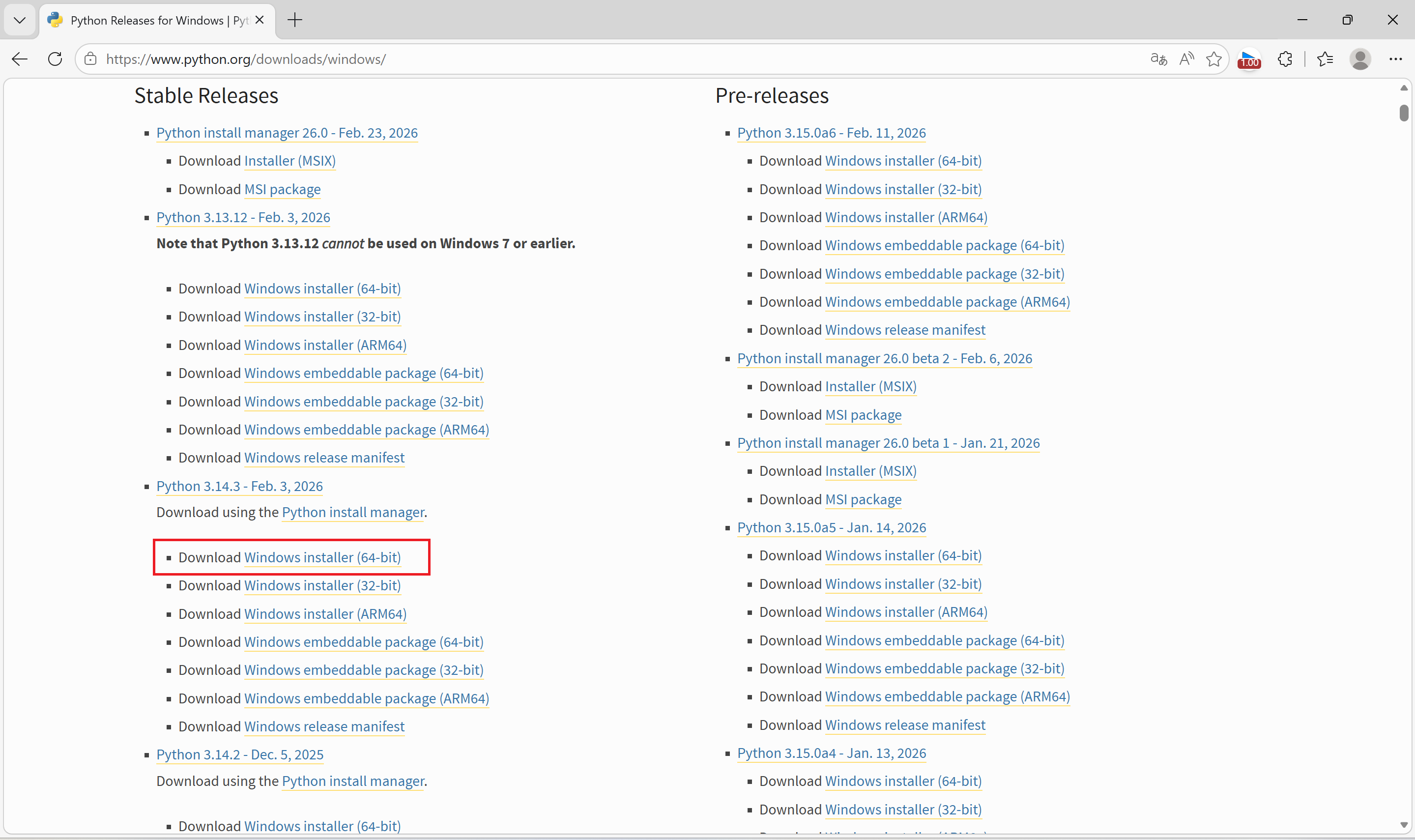Download Python 3.13.12 Windows installer (64-bit)
Image resolution: width=1415 pixels, height=840 pixels.
point(322,289)
